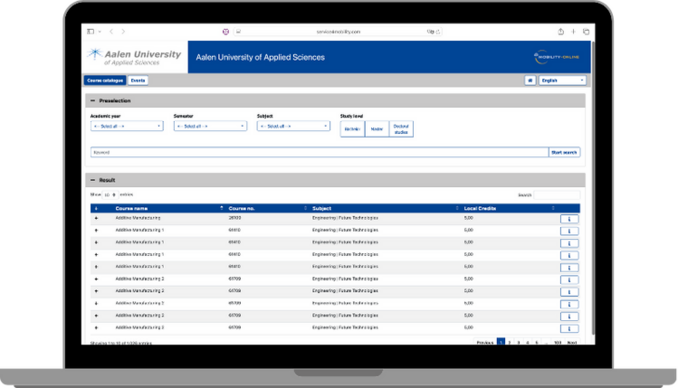Image resolution: width=678 pixels, height=388 pixels.
Task: Toggle the Doctoral studies level
Action: click(x=401, y=129)
